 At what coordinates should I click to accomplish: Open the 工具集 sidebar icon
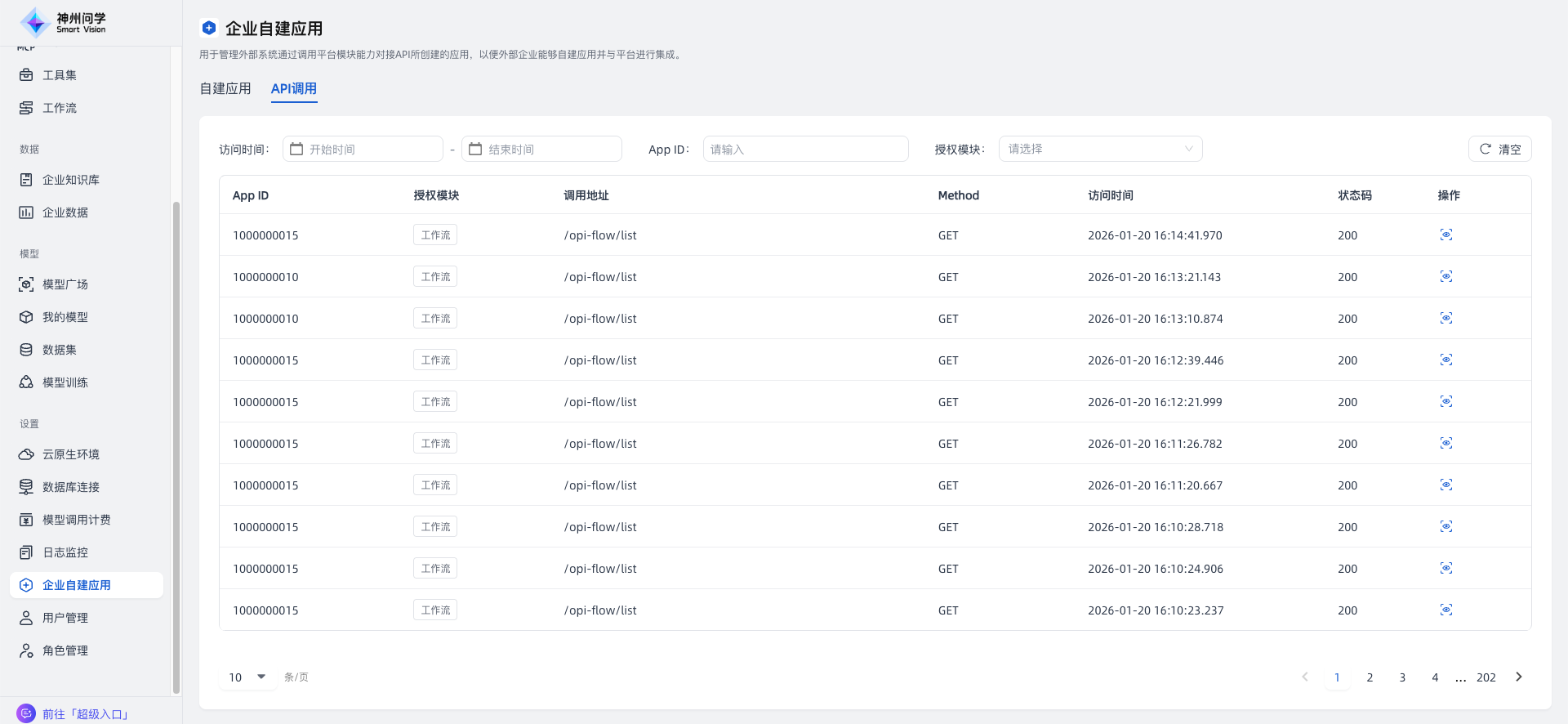(x=26, y=75)
